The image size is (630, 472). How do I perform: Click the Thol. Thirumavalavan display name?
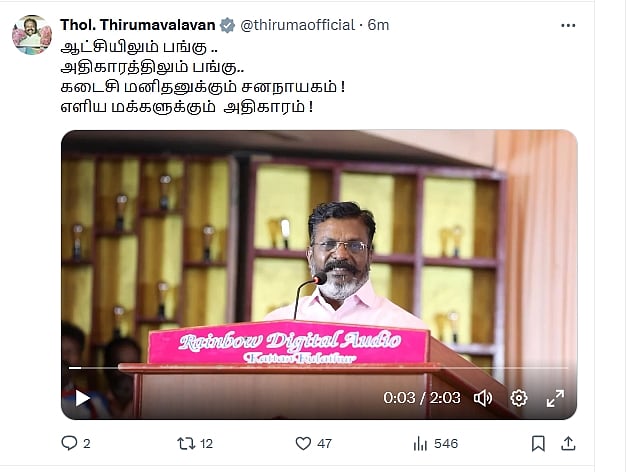[138, 25]
